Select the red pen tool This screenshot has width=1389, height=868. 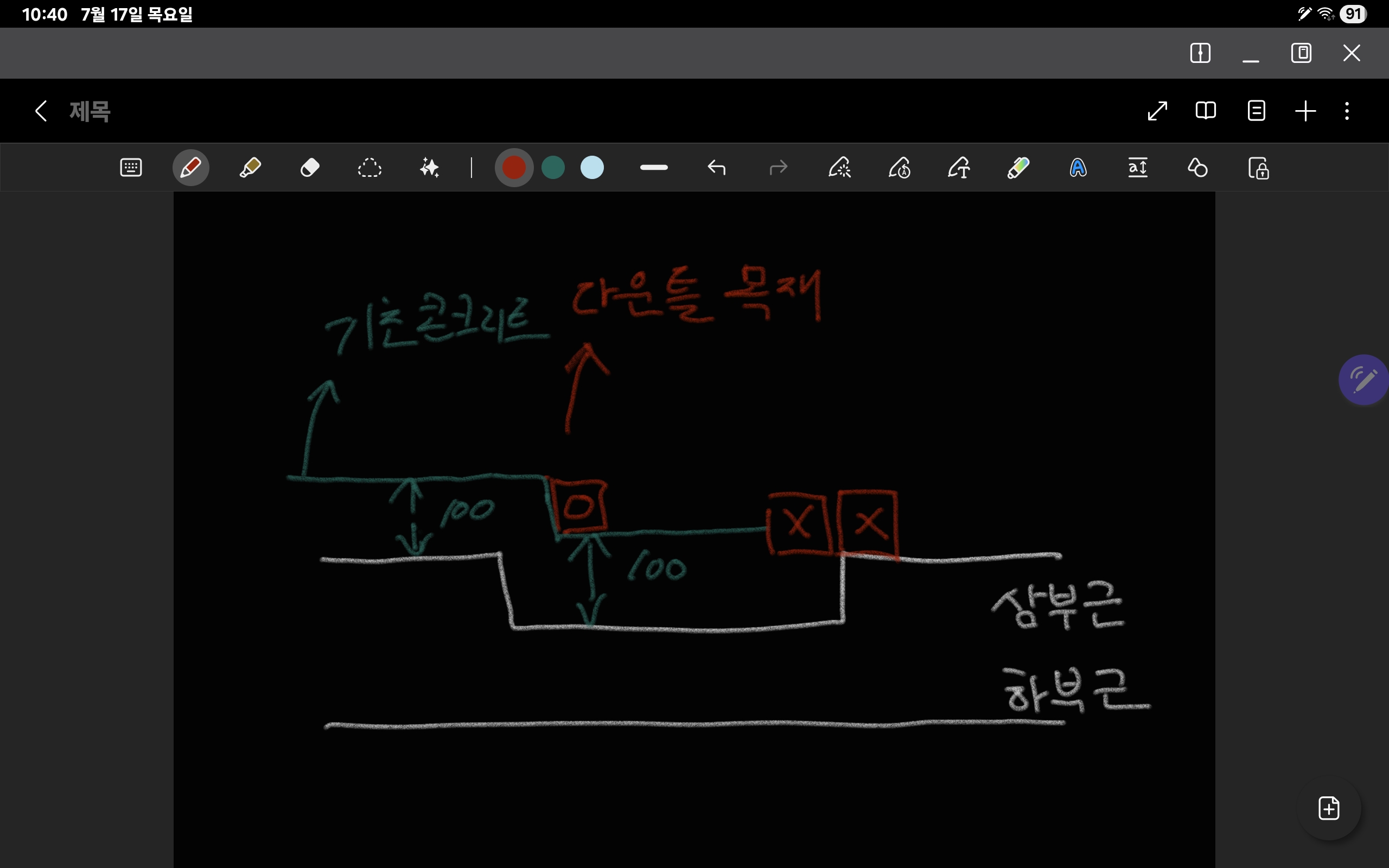coord(190,168)
